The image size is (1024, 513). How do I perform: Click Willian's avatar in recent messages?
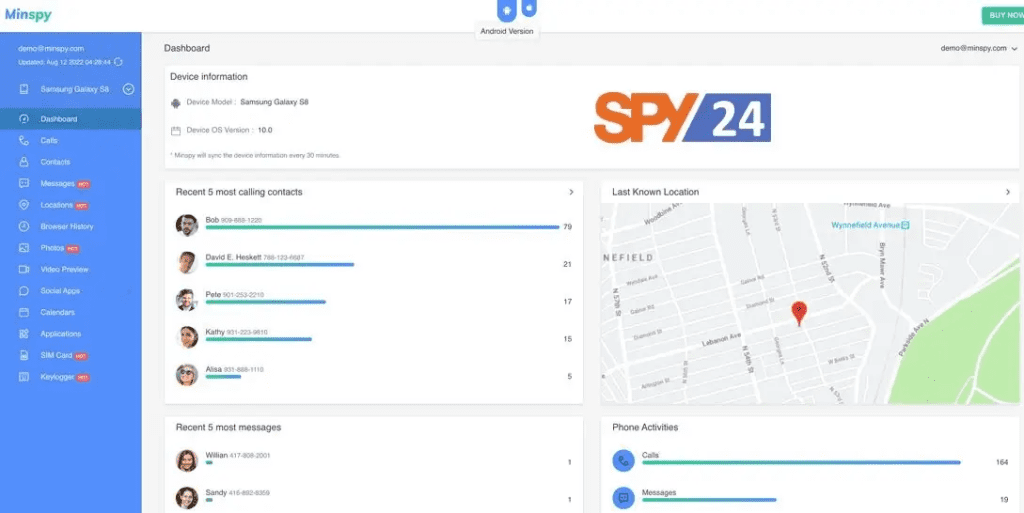187,460
